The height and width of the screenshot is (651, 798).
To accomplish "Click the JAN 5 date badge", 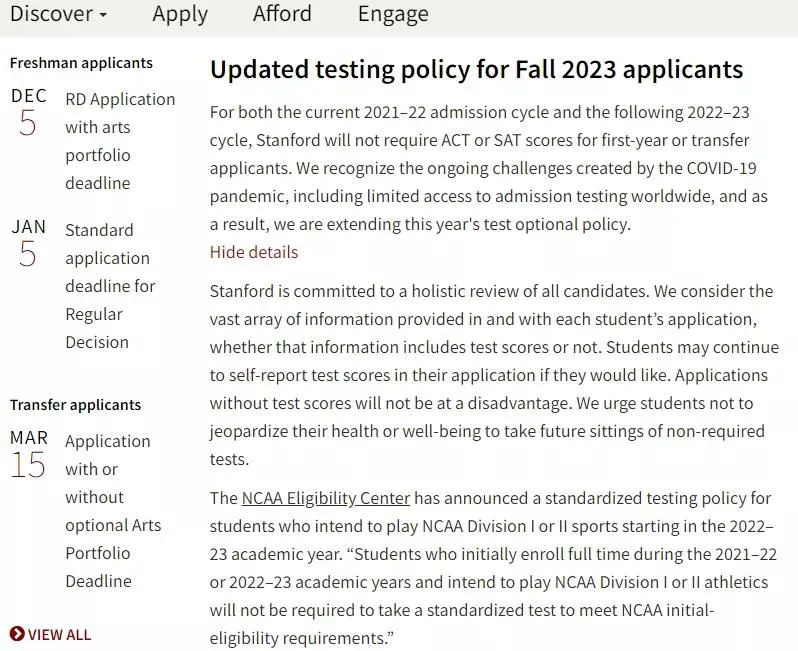I will [28, 243].
